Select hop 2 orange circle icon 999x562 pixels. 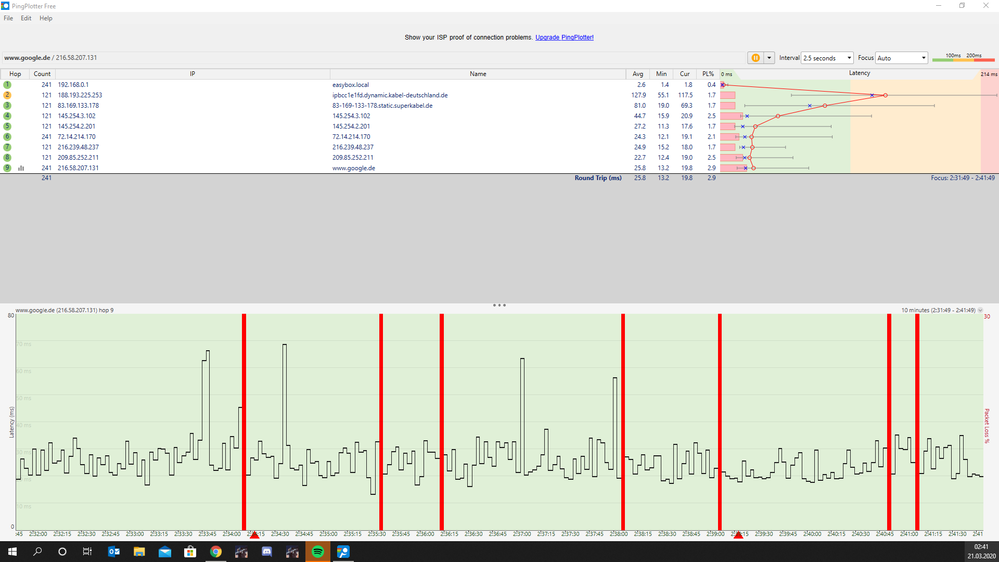(7, 95)
